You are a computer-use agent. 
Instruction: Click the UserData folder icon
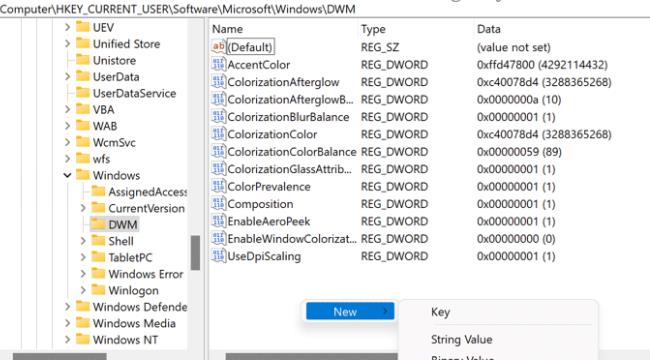83,76
